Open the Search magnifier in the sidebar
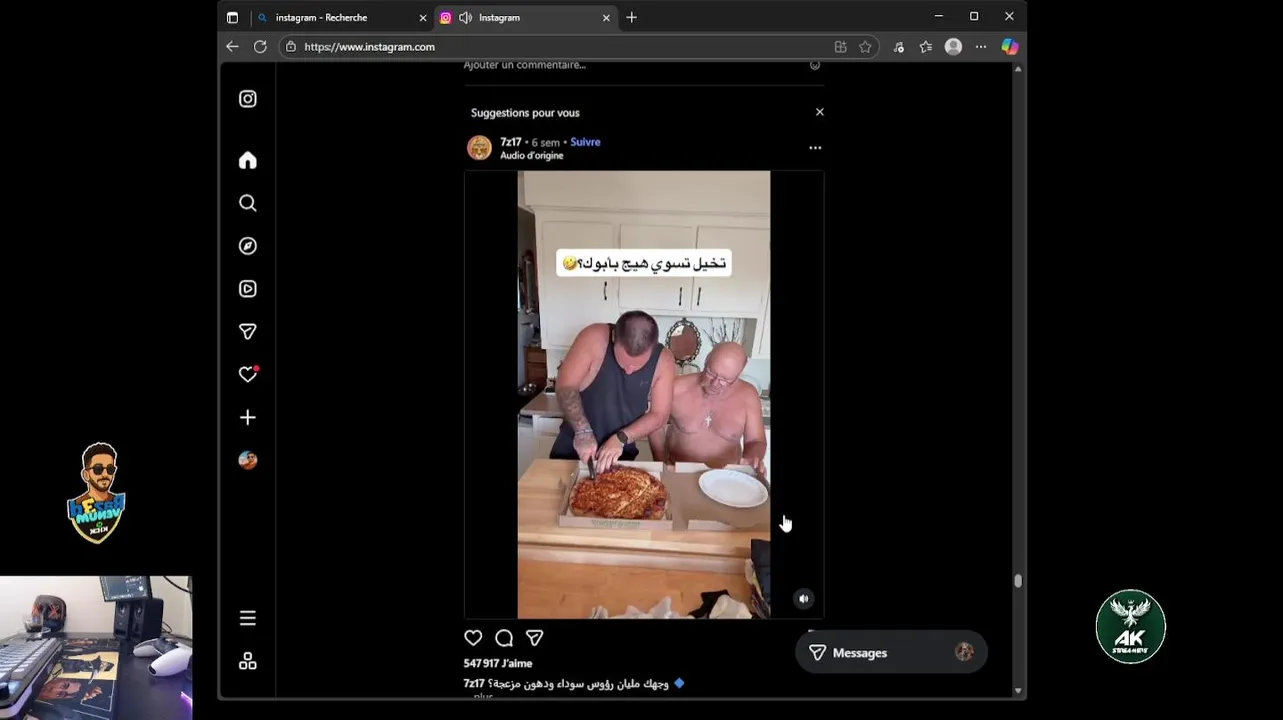This screenshot has width=1283, height=720. coord(248,203)
